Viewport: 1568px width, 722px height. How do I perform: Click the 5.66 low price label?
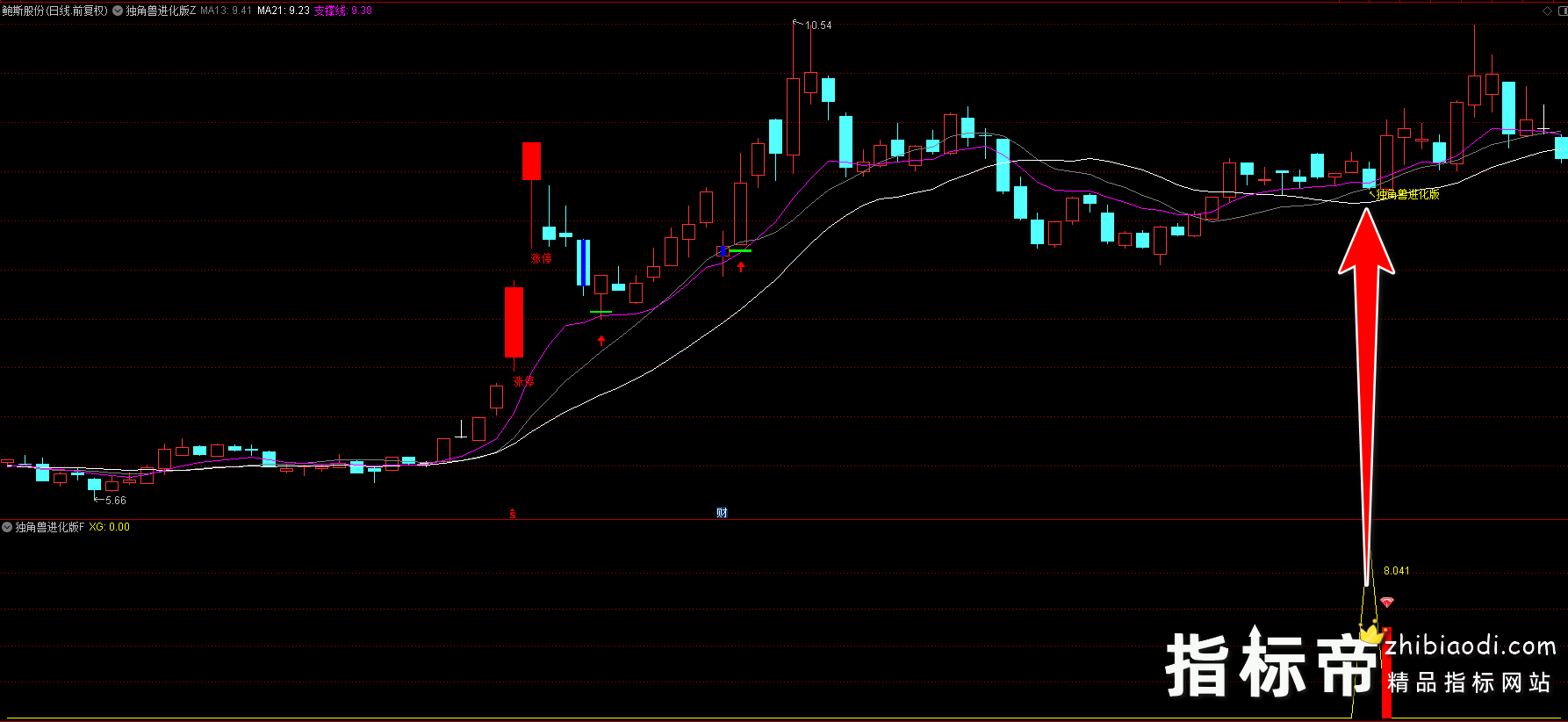click(x=116, y=501)
